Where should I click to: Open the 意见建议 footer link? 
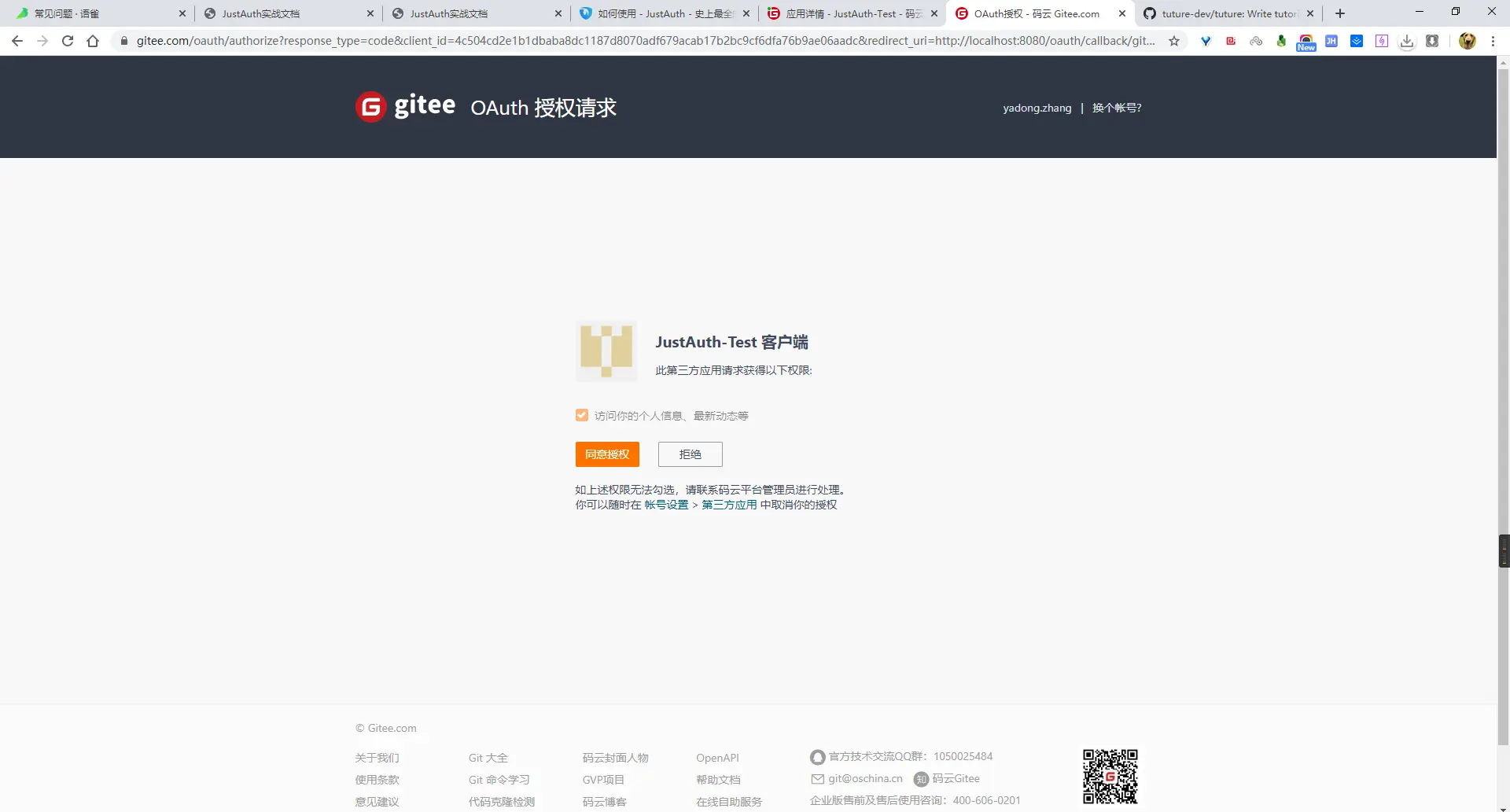[377, 802]
